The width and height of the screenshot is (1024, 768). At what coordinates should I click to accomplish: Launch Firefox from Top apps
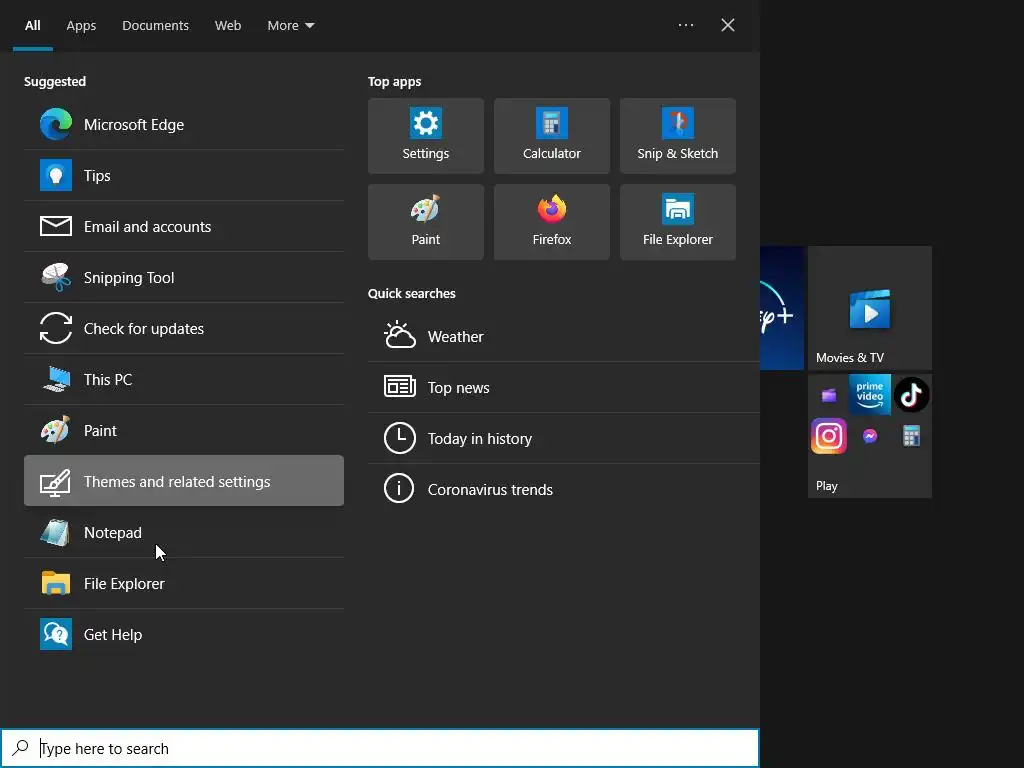click(552, 222)
